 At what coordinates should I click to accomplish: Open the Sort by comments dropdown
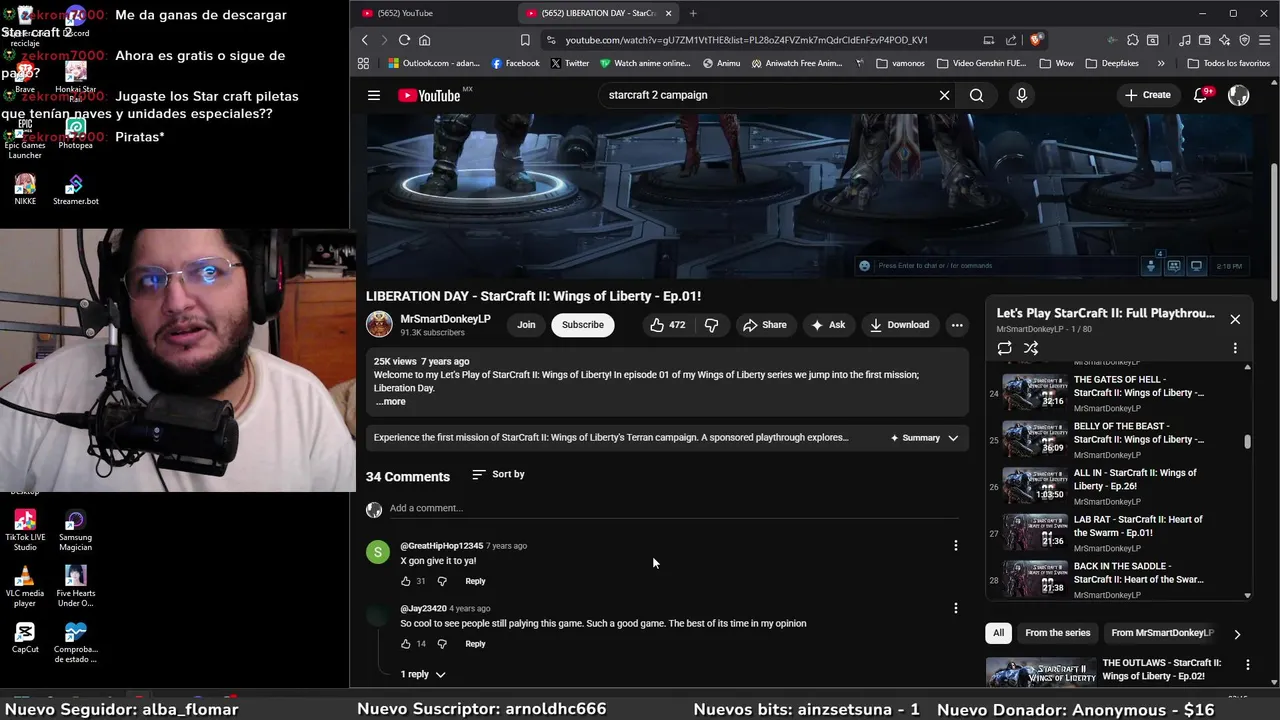coord(498,474)
